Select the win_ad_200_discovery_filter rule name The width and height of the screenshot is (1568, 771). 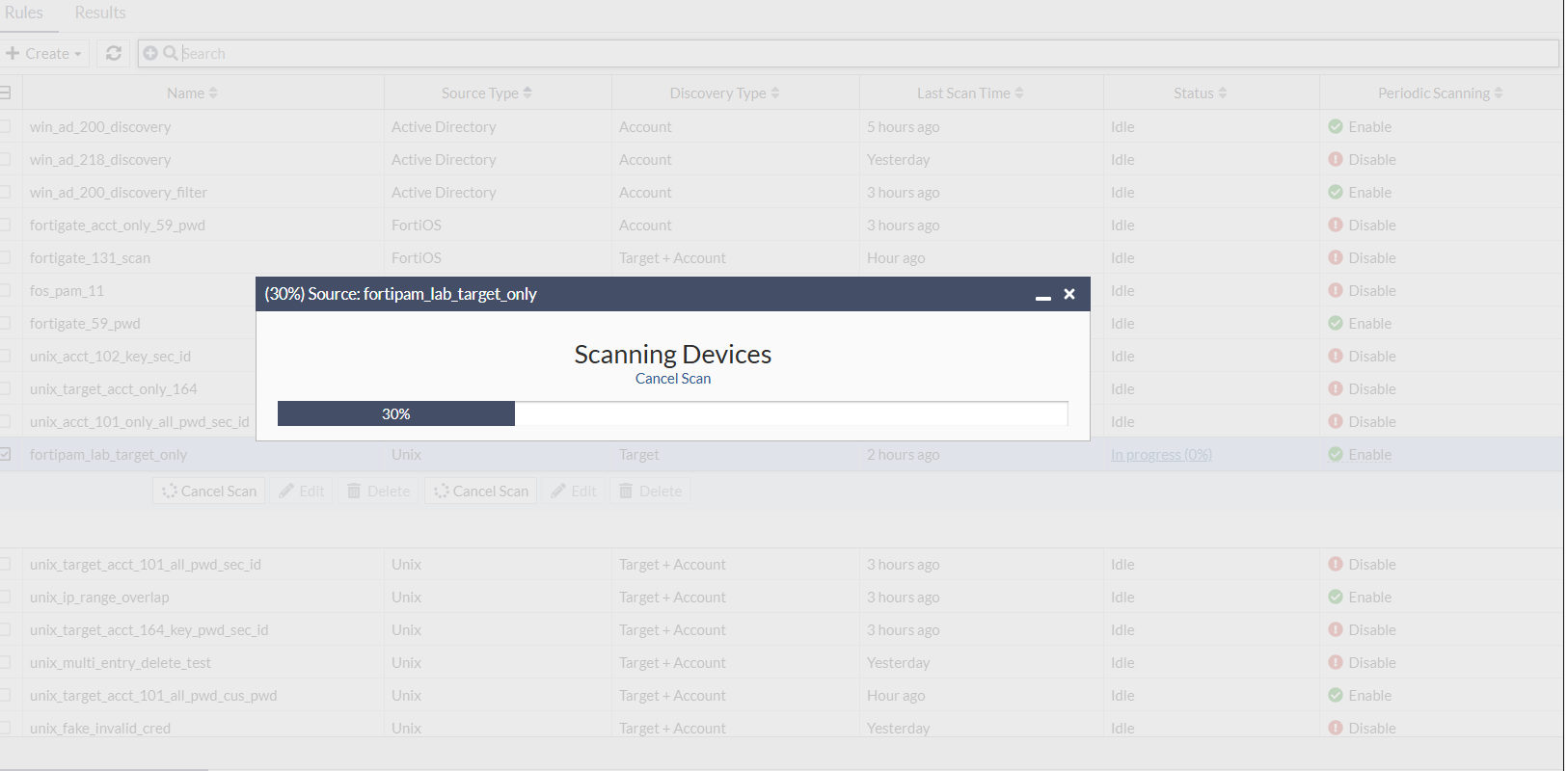[x=119, y=192]
